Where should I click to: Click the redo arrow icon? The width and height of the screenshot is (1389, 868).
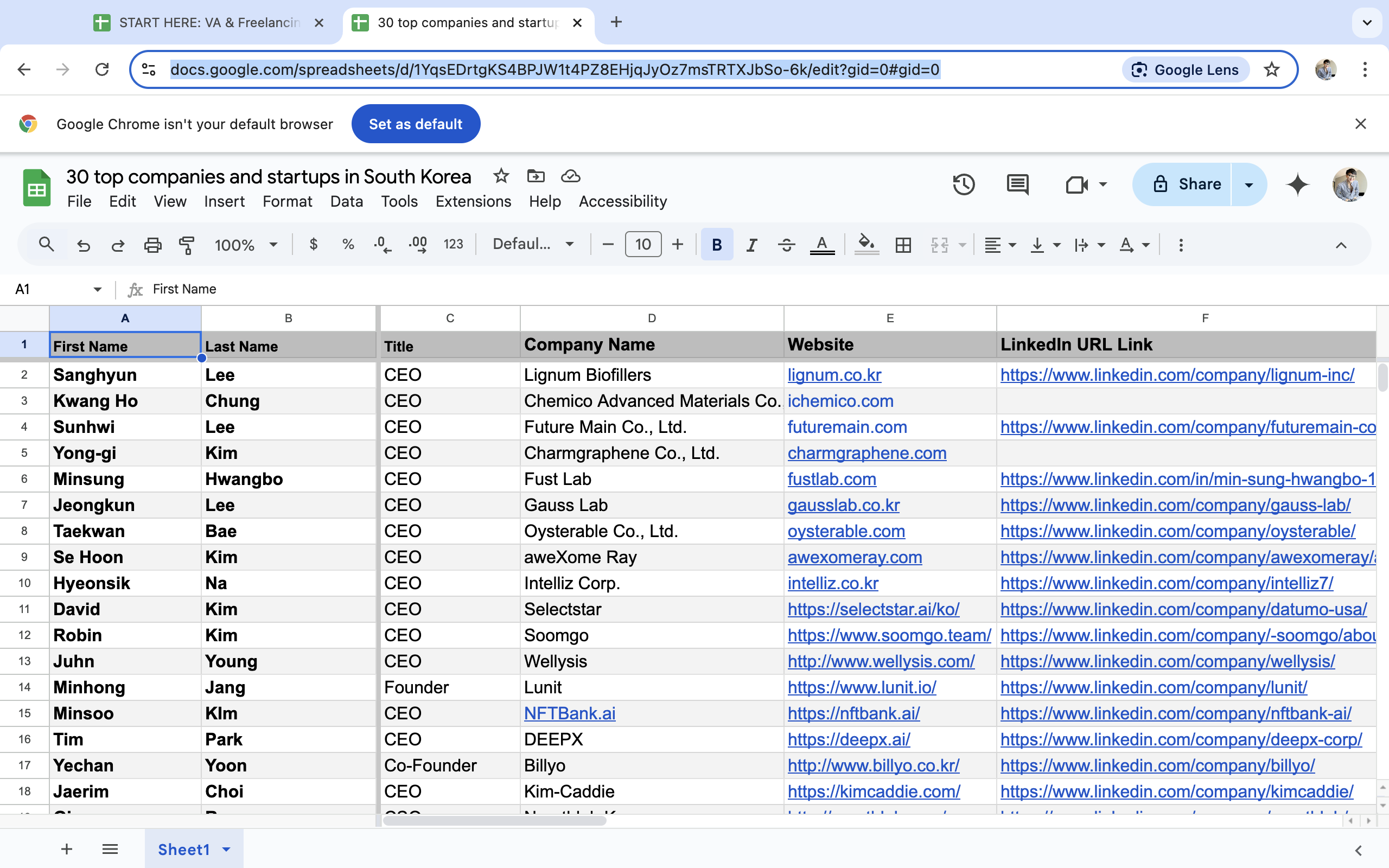(118, 245)
